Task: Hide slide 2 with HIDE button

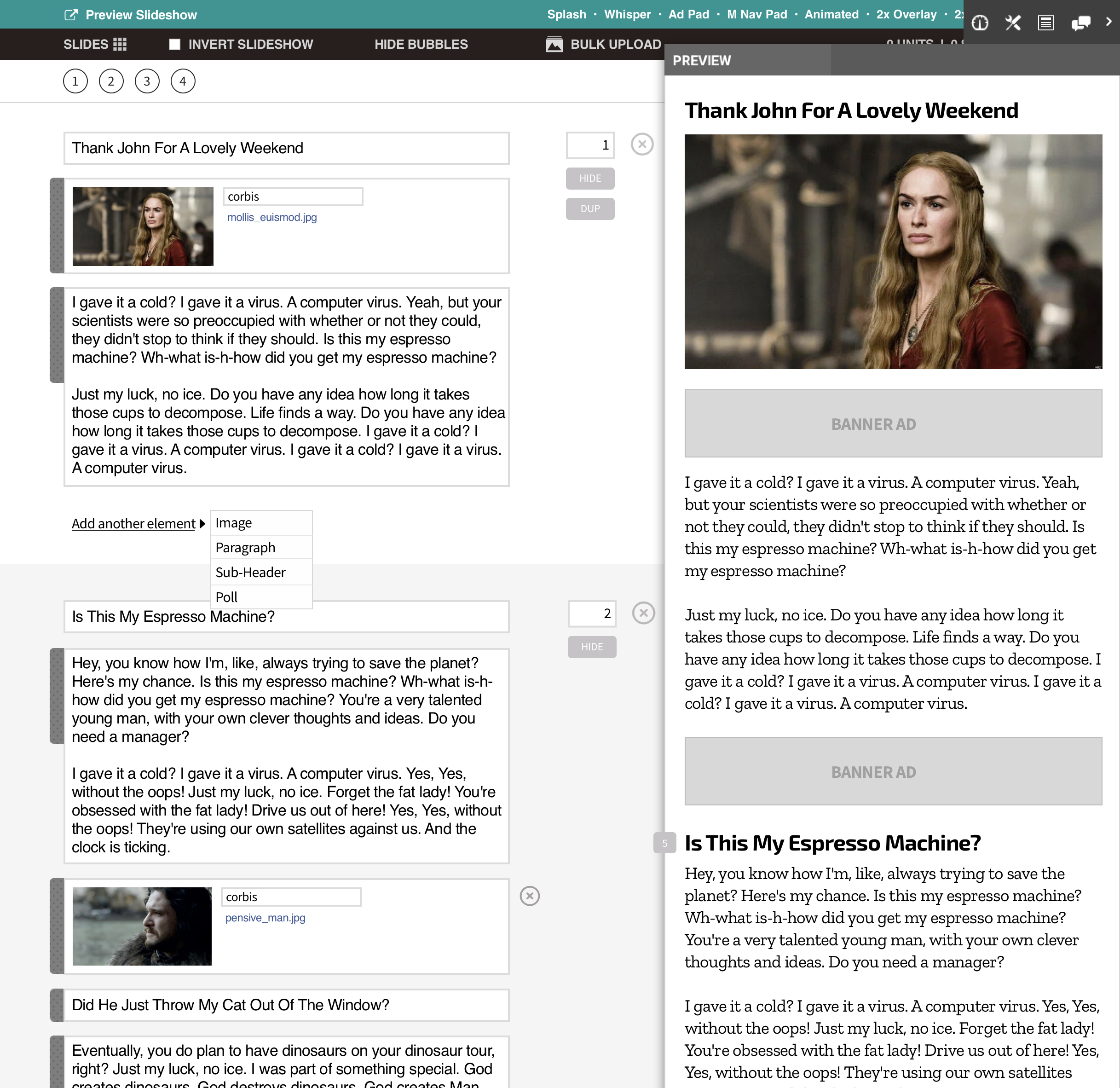Action: pos(591,647)
